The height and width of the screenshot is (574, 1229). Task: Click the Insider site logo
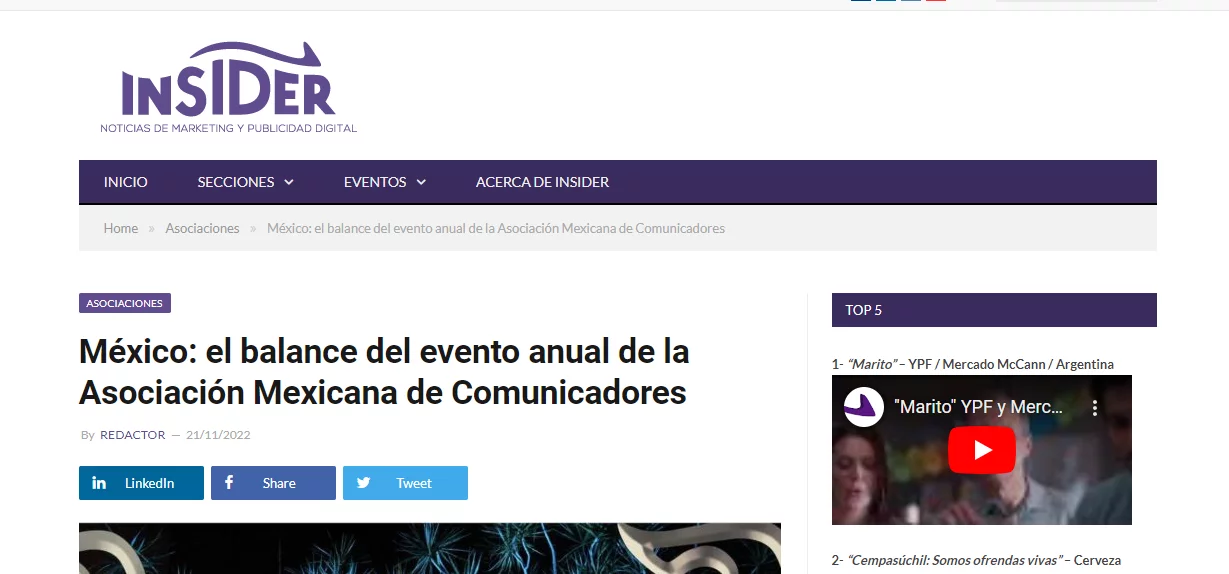pyautogui.click(x=228, y=88)
